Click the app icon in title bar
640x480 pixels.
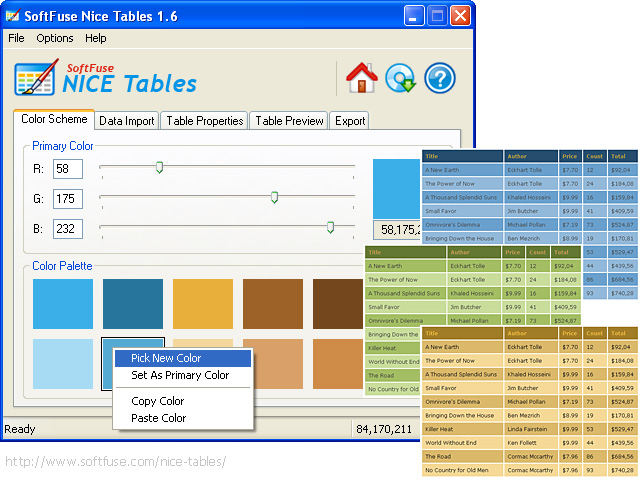tap(13, 16)
